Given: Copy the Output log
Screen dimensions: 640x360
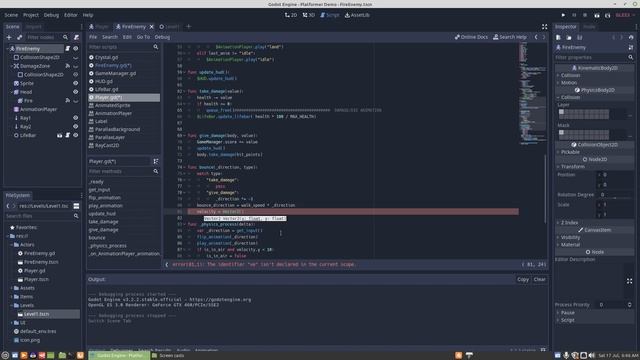Looking at the screenshot, I should (523, 280).
